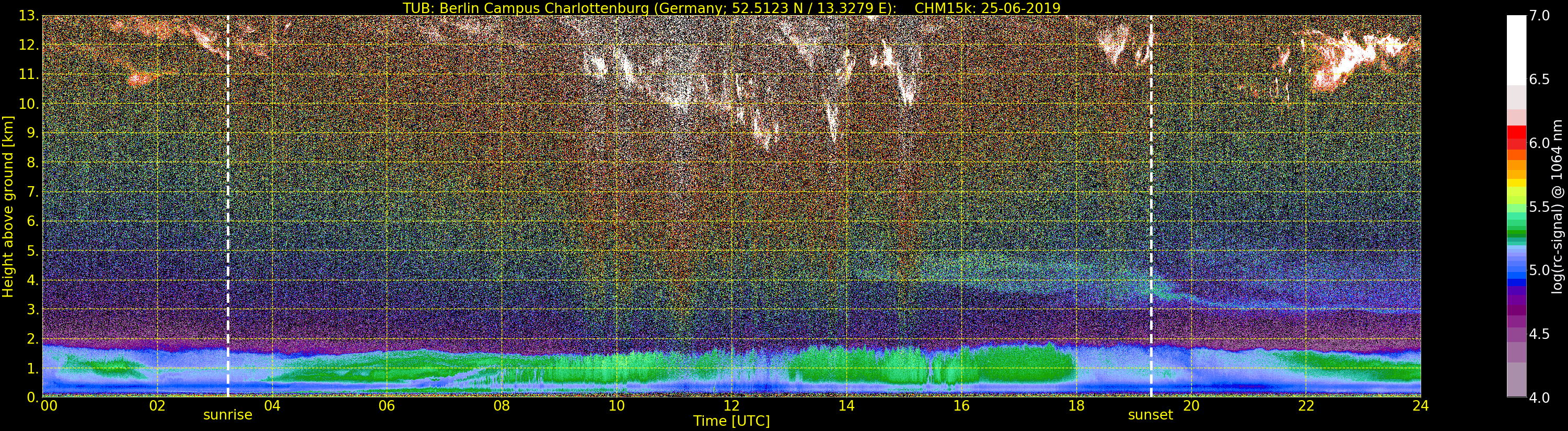Viewport: 1568px width, 431px height.
Task: Click time axis tick '02'
Action: tap(157, 406)
